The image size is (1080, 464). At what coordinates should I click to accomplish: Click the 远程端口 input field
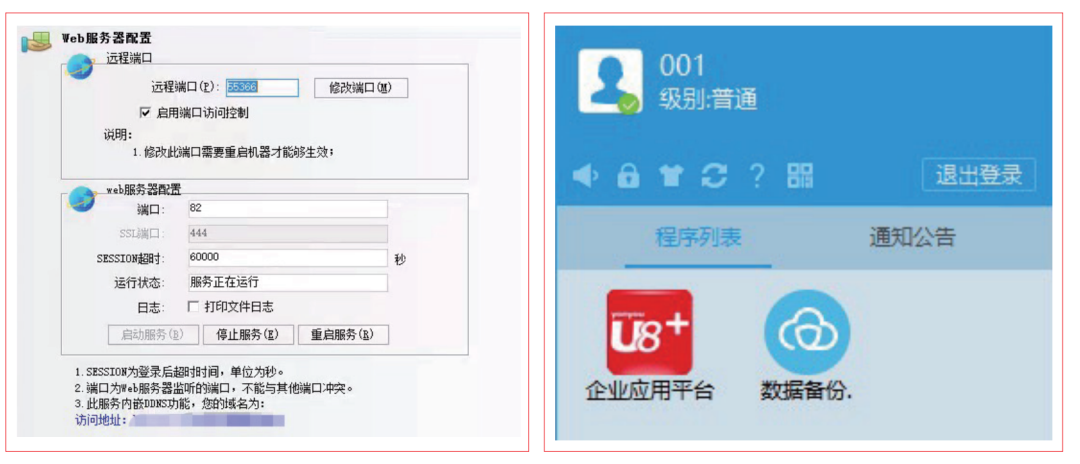[x=262, y=87]
